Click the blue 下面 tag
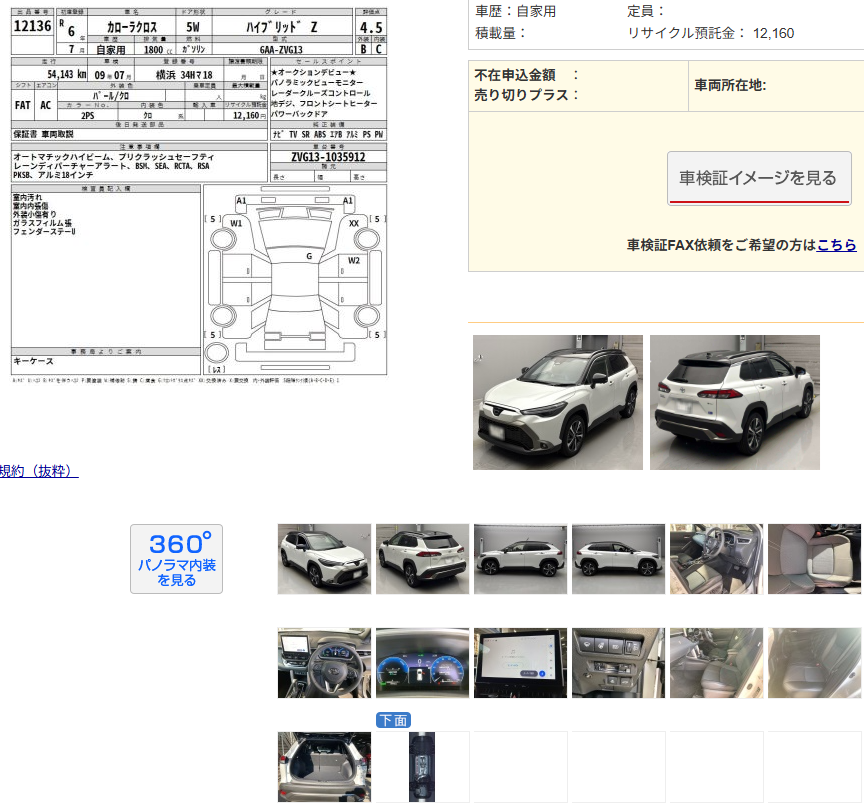Image resolution: width=864 pixels, height=803 pixels. coord(393,720)
